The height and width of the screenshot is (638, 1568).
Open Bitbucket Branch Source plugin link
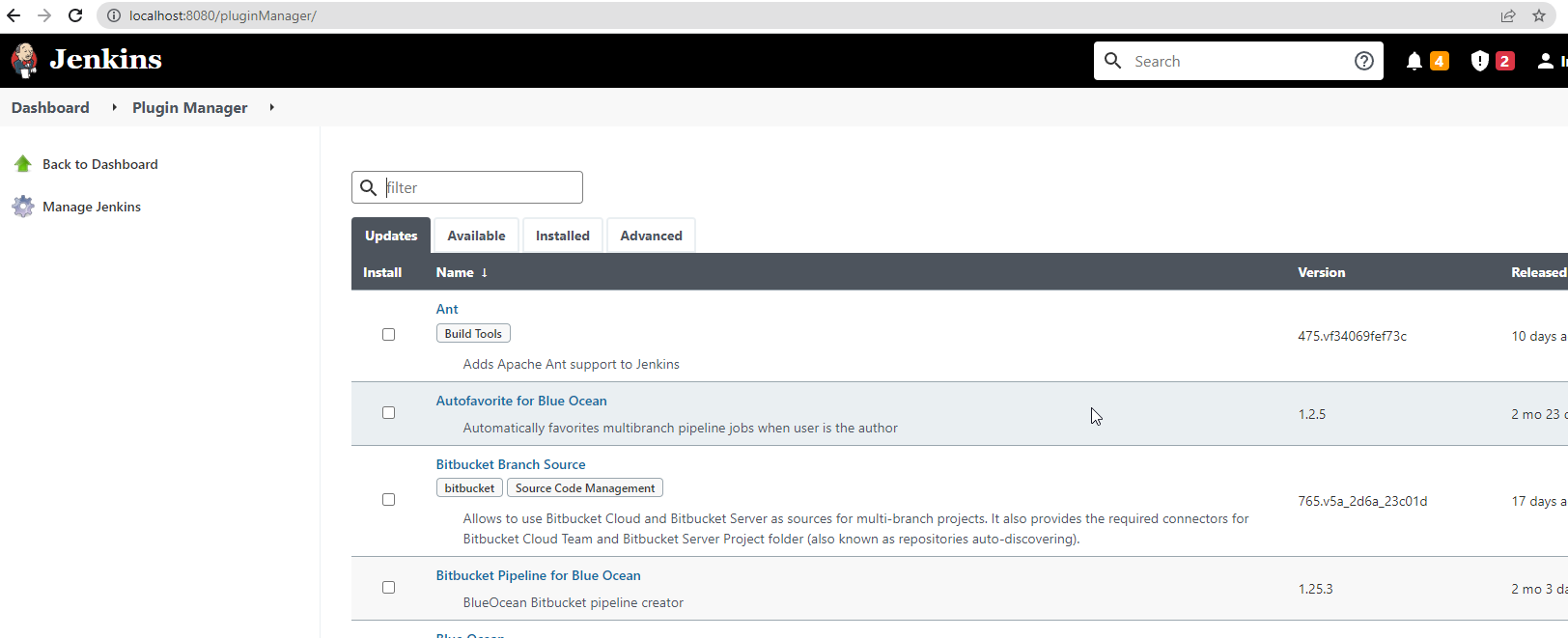(x=511, y=464)
